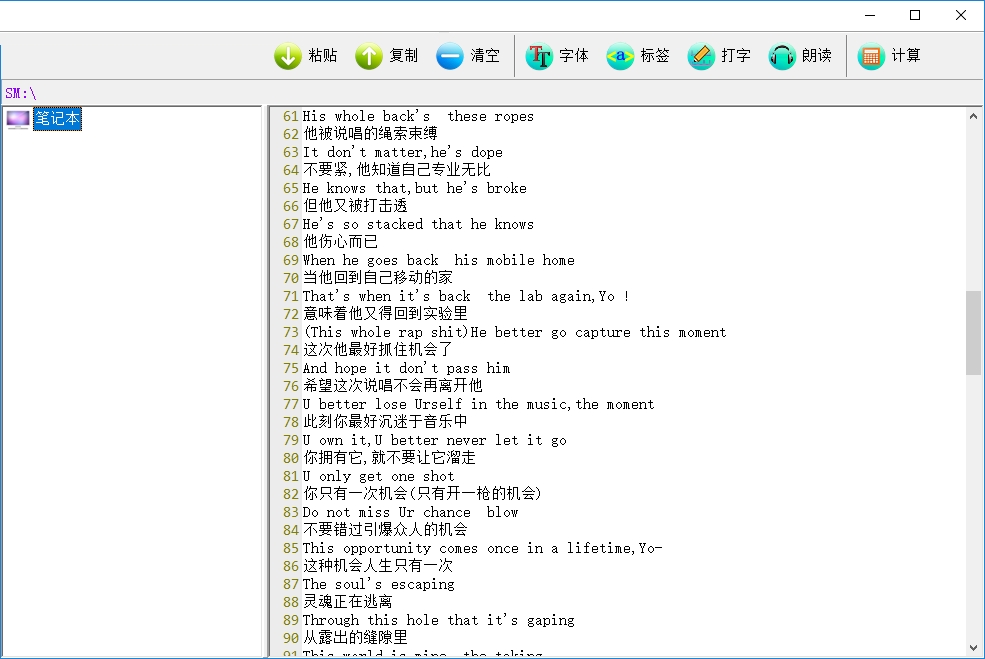Click the 标签 tag button label
Viewport: 985px width, 659px height.
655,56
